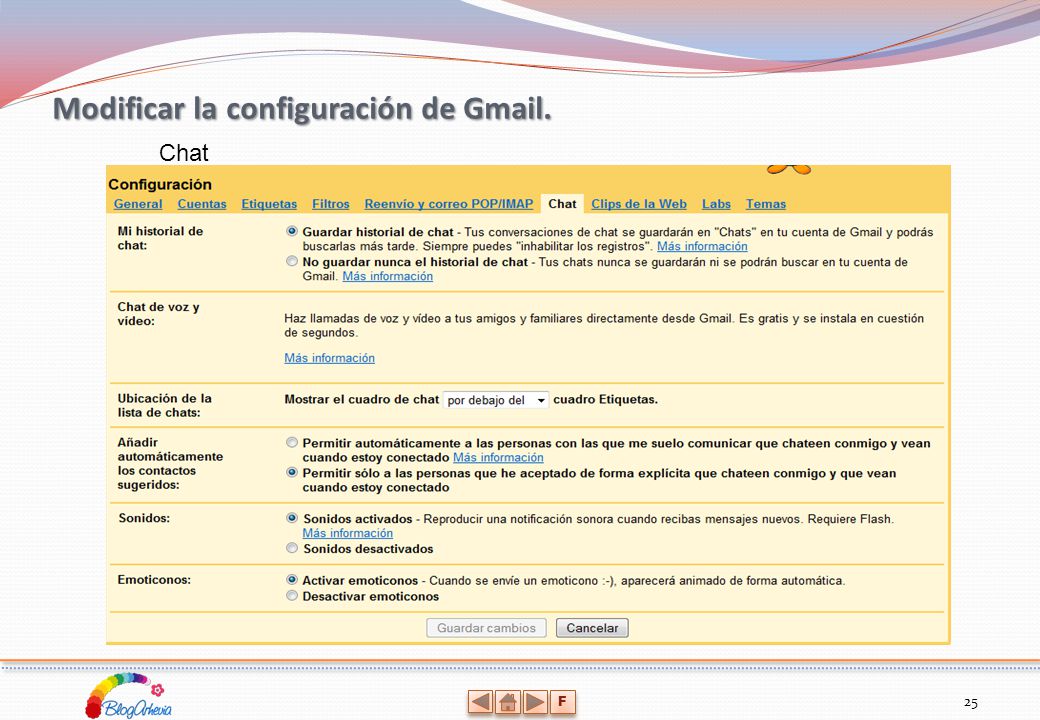Click the 'Emoticonos:' section label
Image resolution: width=1040 pixels, height=720 pixels.
(154, 579)
